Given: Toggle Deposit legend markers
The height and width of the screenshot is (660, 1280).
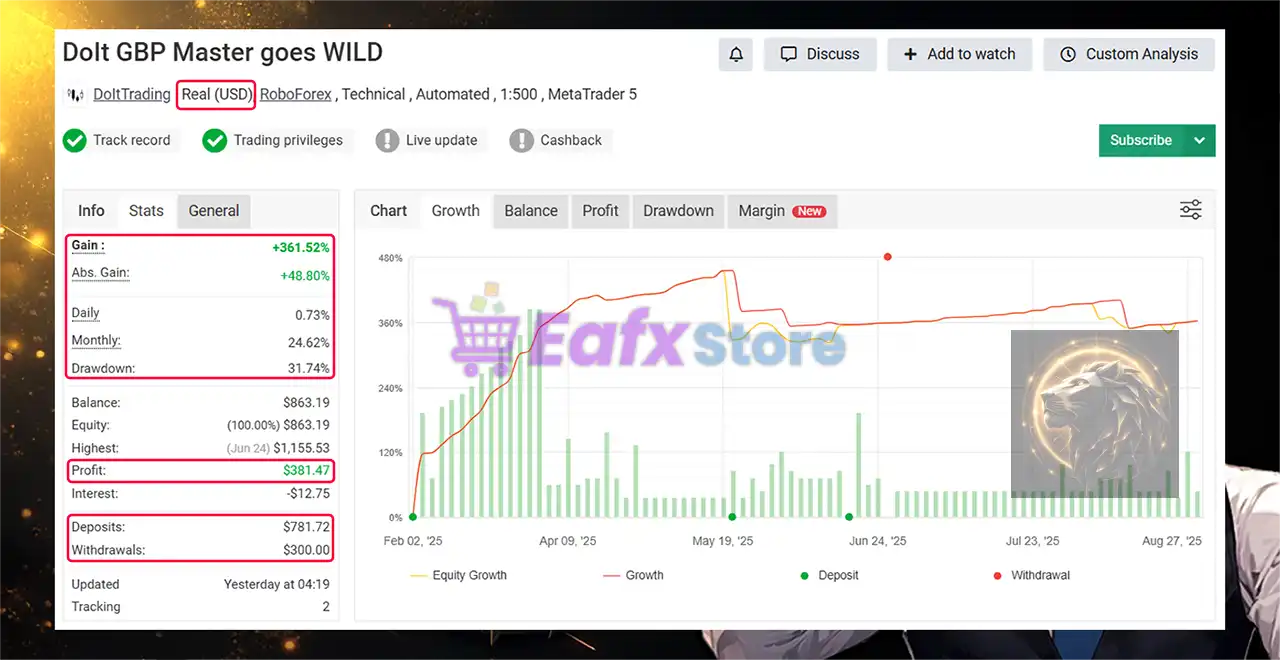Looking at the screenshot, I should pyautogui.click(x=829, y=576).
